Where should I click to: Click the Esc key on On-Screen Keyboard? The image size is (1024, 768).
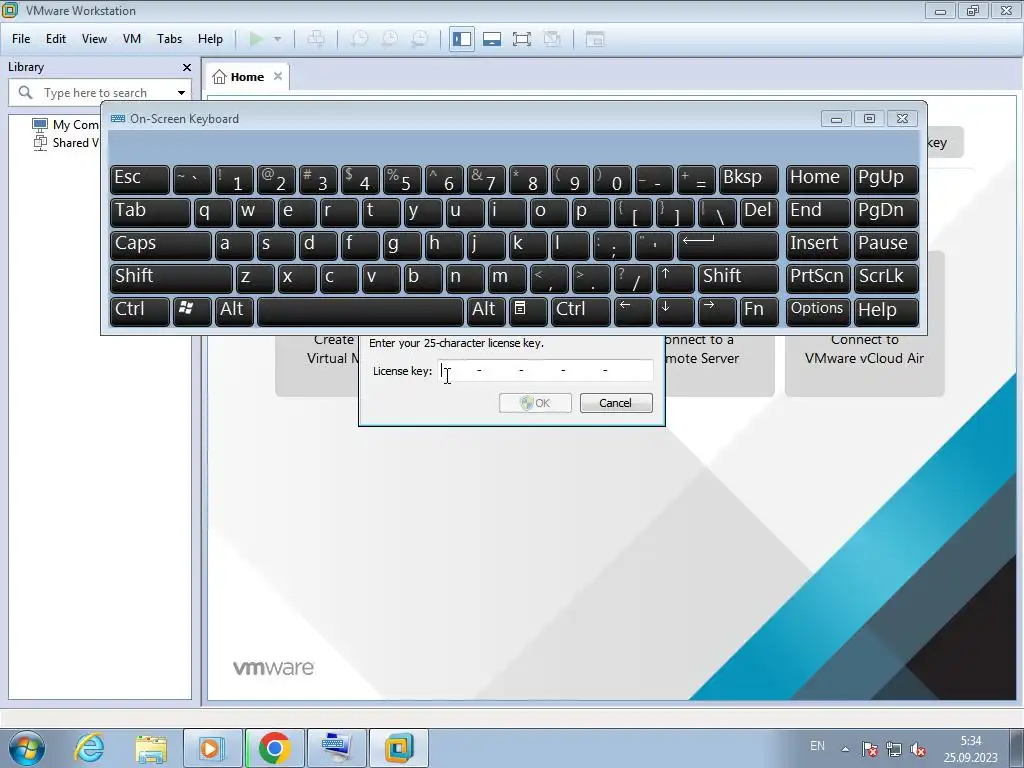(x=140, y=179)
